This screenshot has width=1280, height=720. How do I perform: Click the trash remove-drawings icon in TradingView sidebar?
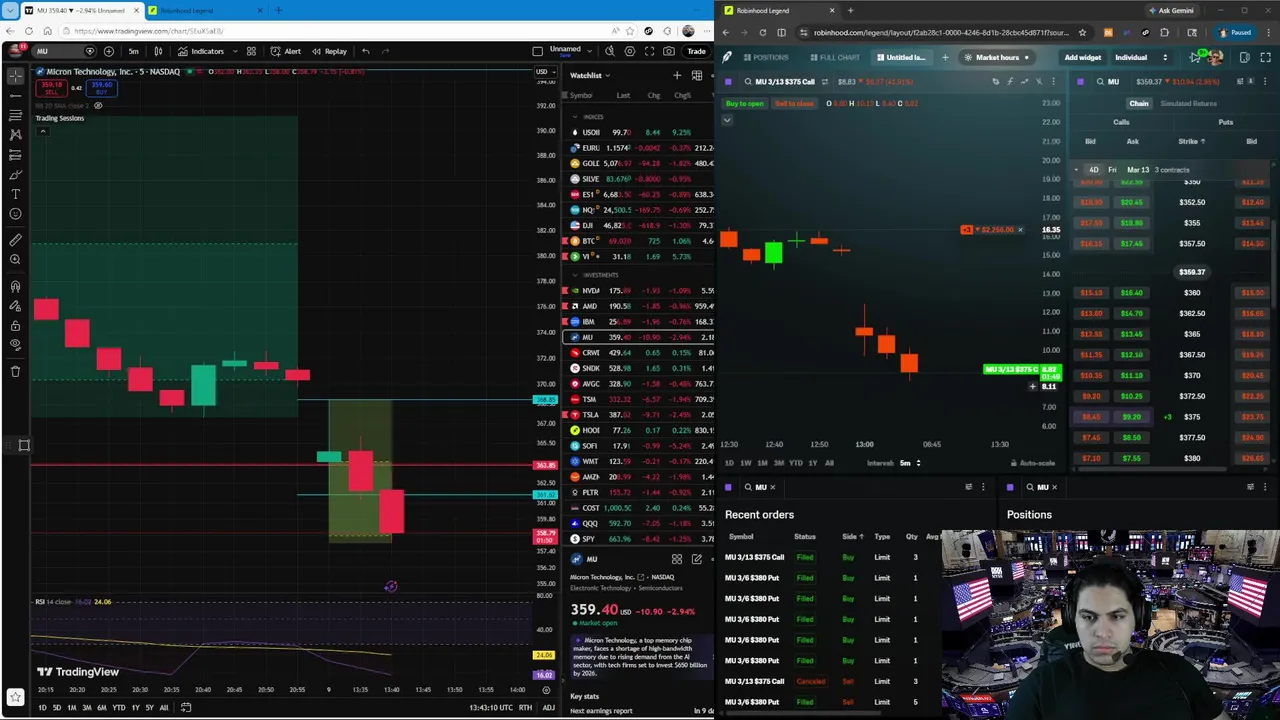[x=15, y=371]
